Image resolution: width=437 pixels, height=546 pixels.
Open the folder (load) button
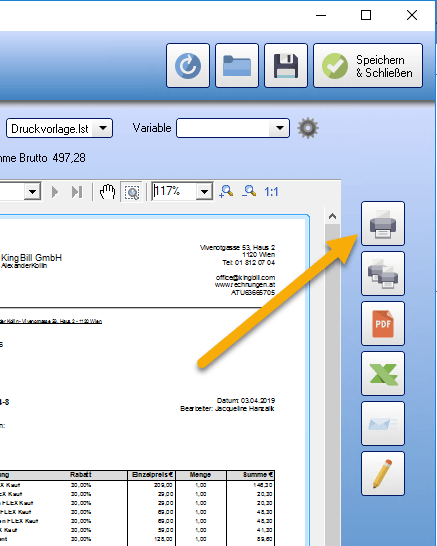(237, 65)
